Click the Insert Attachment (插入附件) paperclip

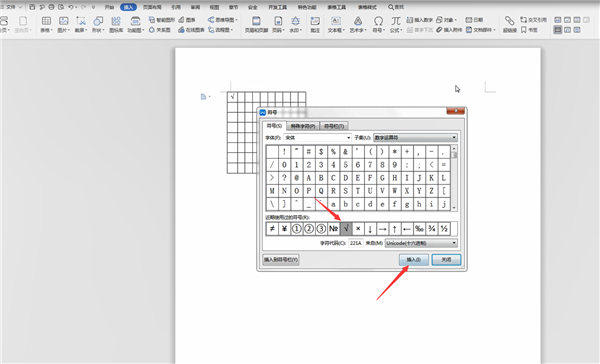pos(449,29)
